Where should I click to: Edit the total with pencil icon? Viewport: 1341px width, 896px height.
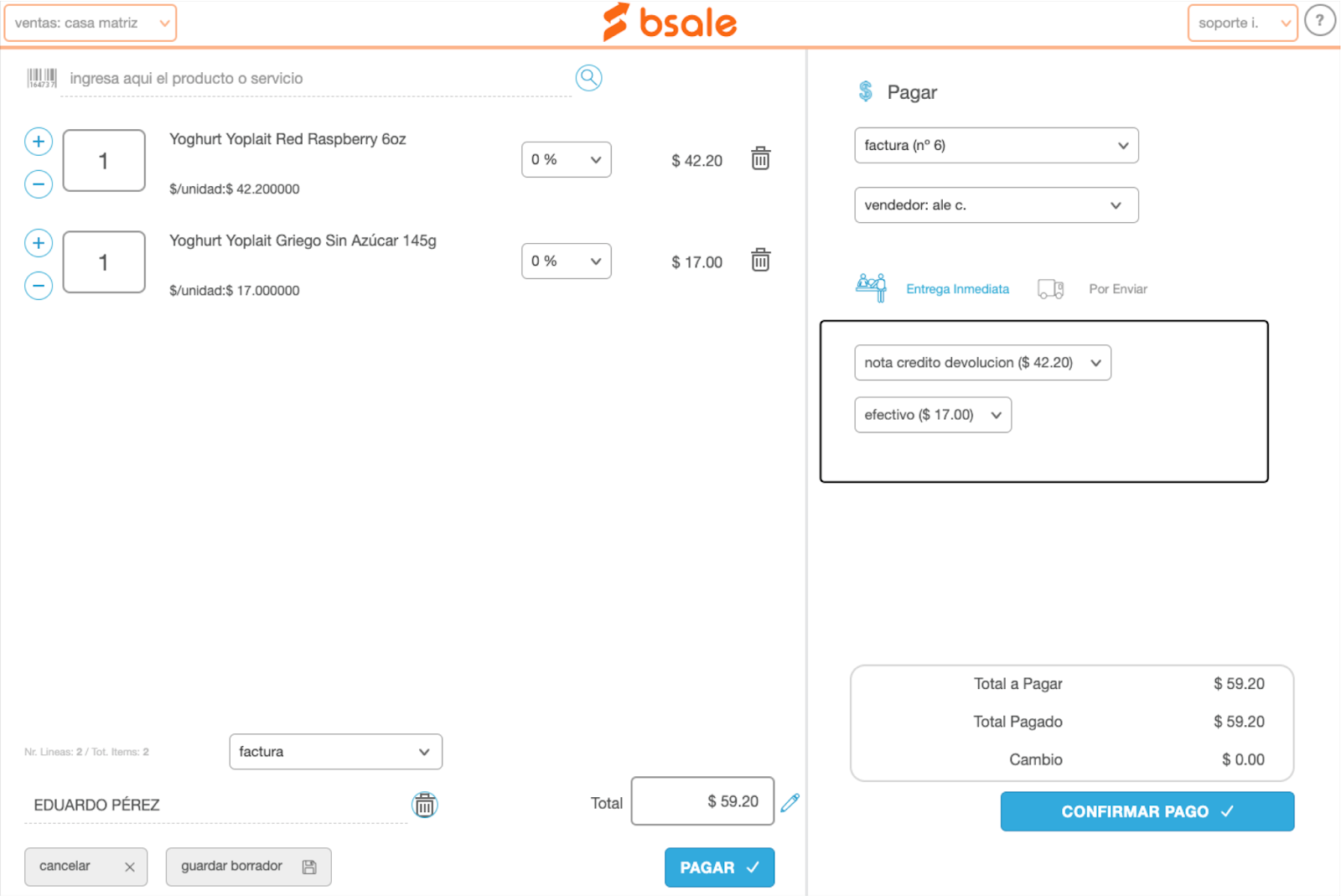coord(790,803)
